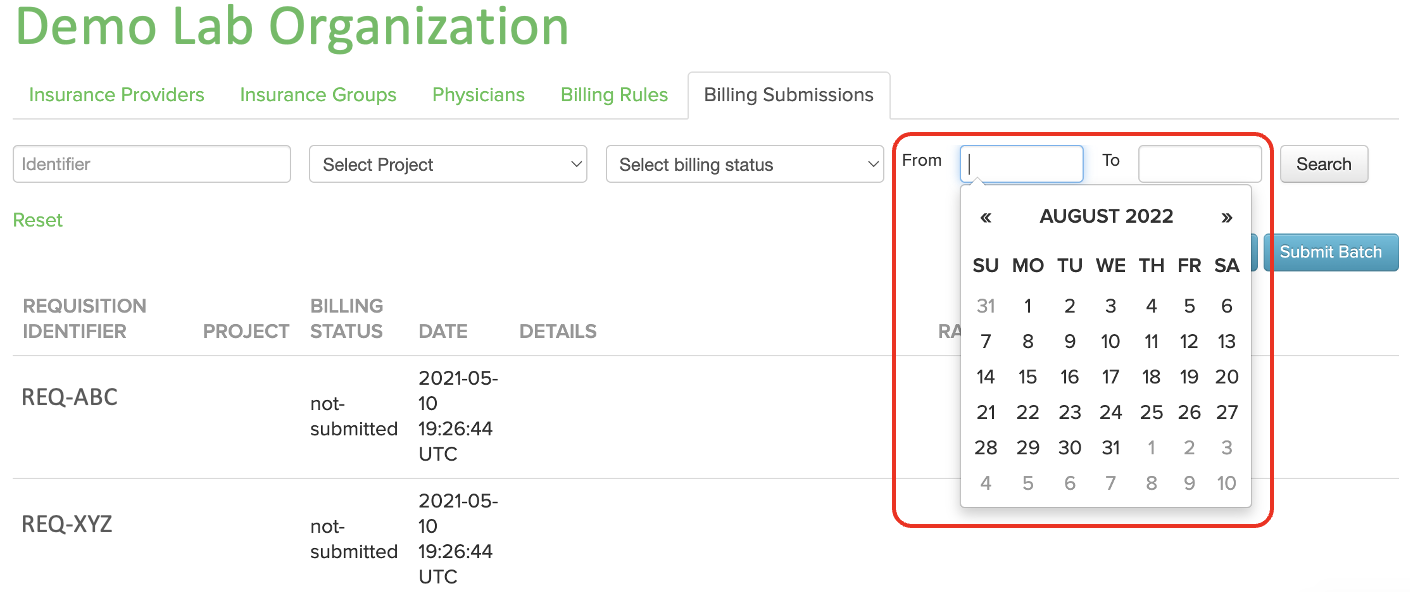The image size is (1410, 592).
Task: Click the From date input
Action: pos(1022,164)
